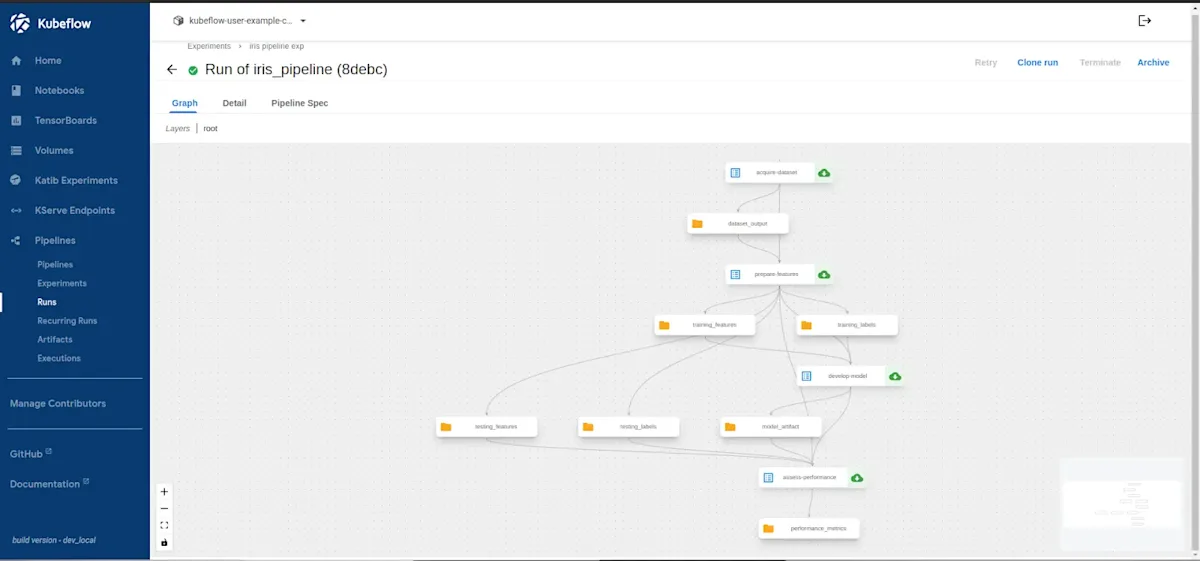Click the cloud status icon beside develop-model
The width and height of the screenshot is (1200, 561).
pyautogui.click(x=895, y=377)
